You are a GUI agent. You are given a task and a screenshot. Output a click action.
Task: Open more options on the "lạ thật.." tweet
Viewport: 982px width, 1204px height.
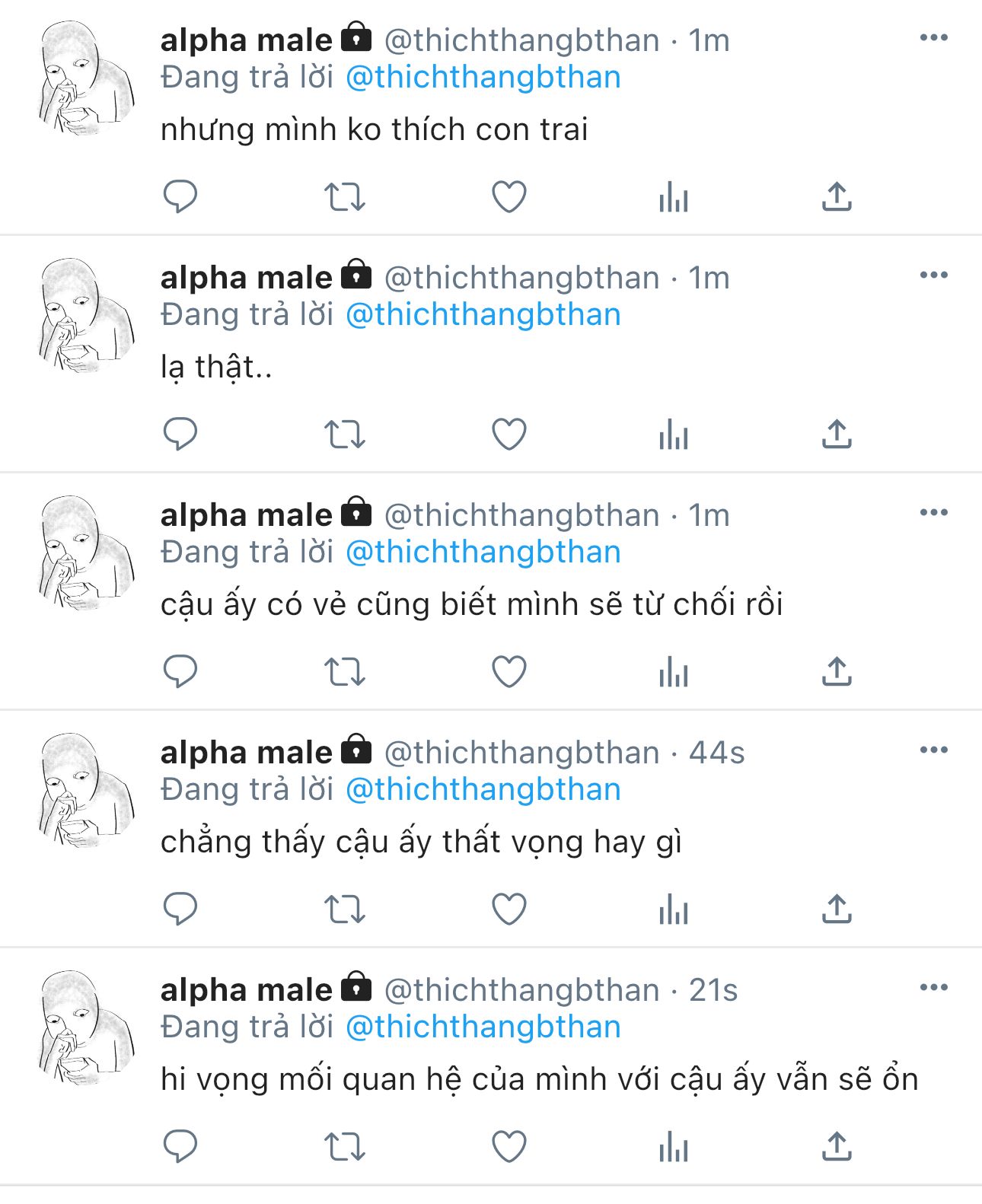[934, 275]
